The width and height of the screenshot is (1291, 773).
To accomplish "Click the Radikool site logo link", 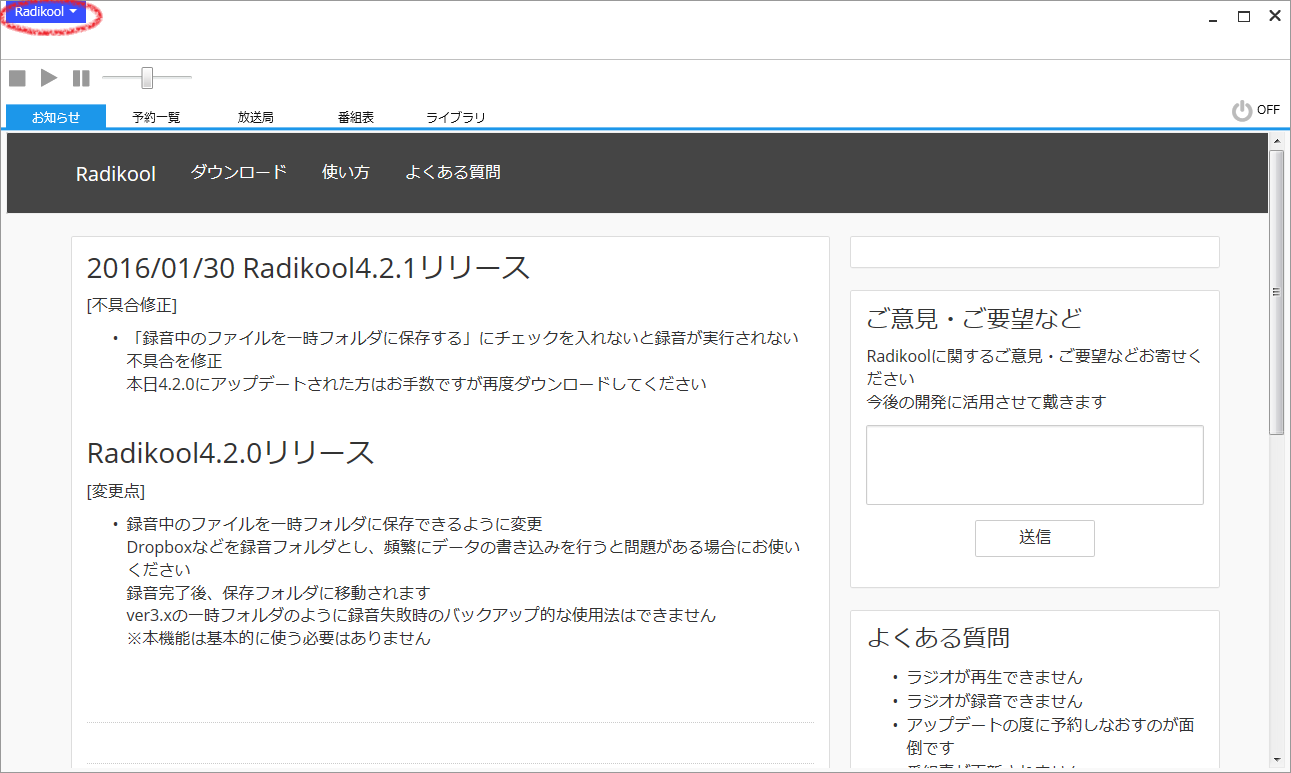I will (x=116, y=174).
